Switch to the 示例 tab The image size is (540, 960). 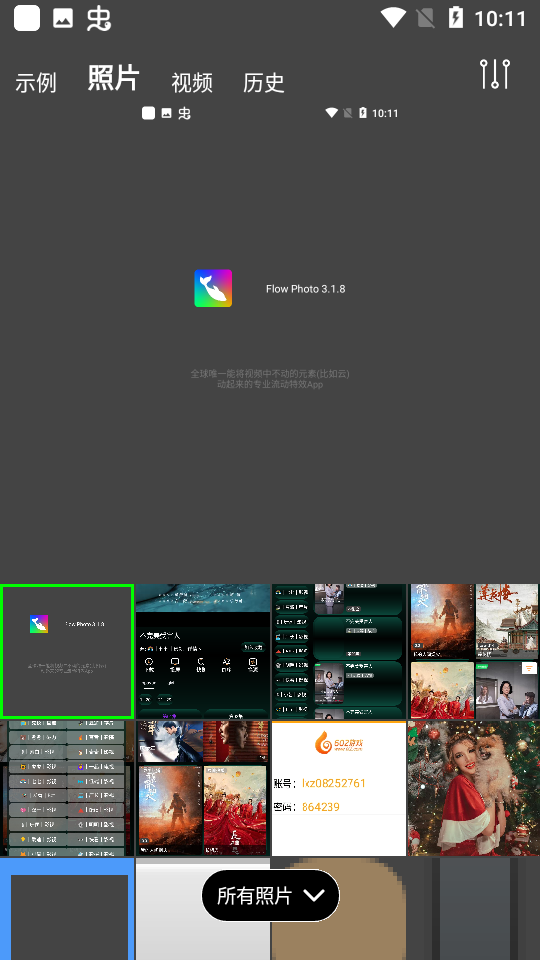36,83
